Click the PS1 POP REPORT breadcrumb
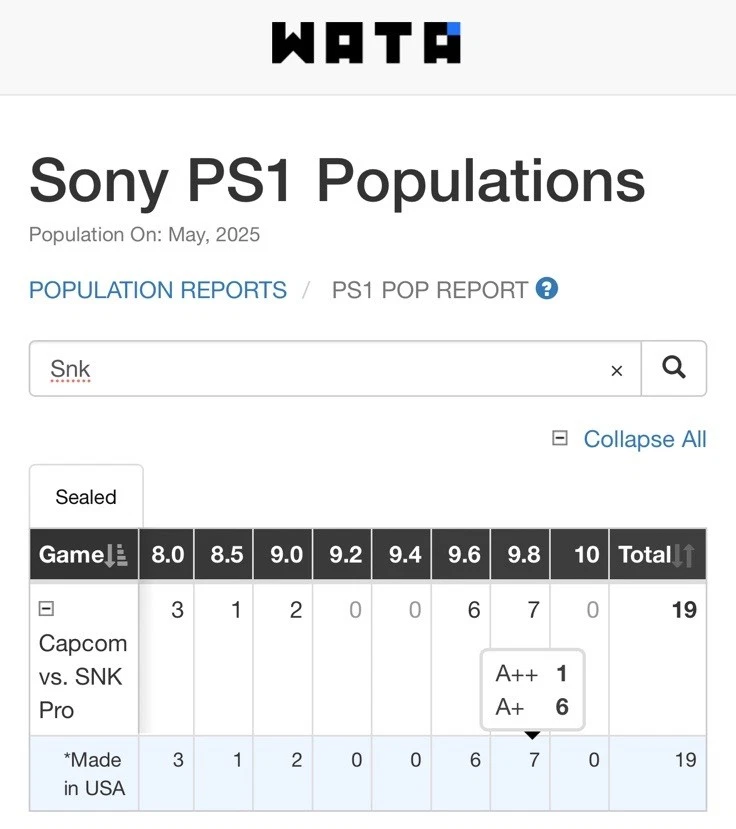736x829 pixels. click(429, 290)
